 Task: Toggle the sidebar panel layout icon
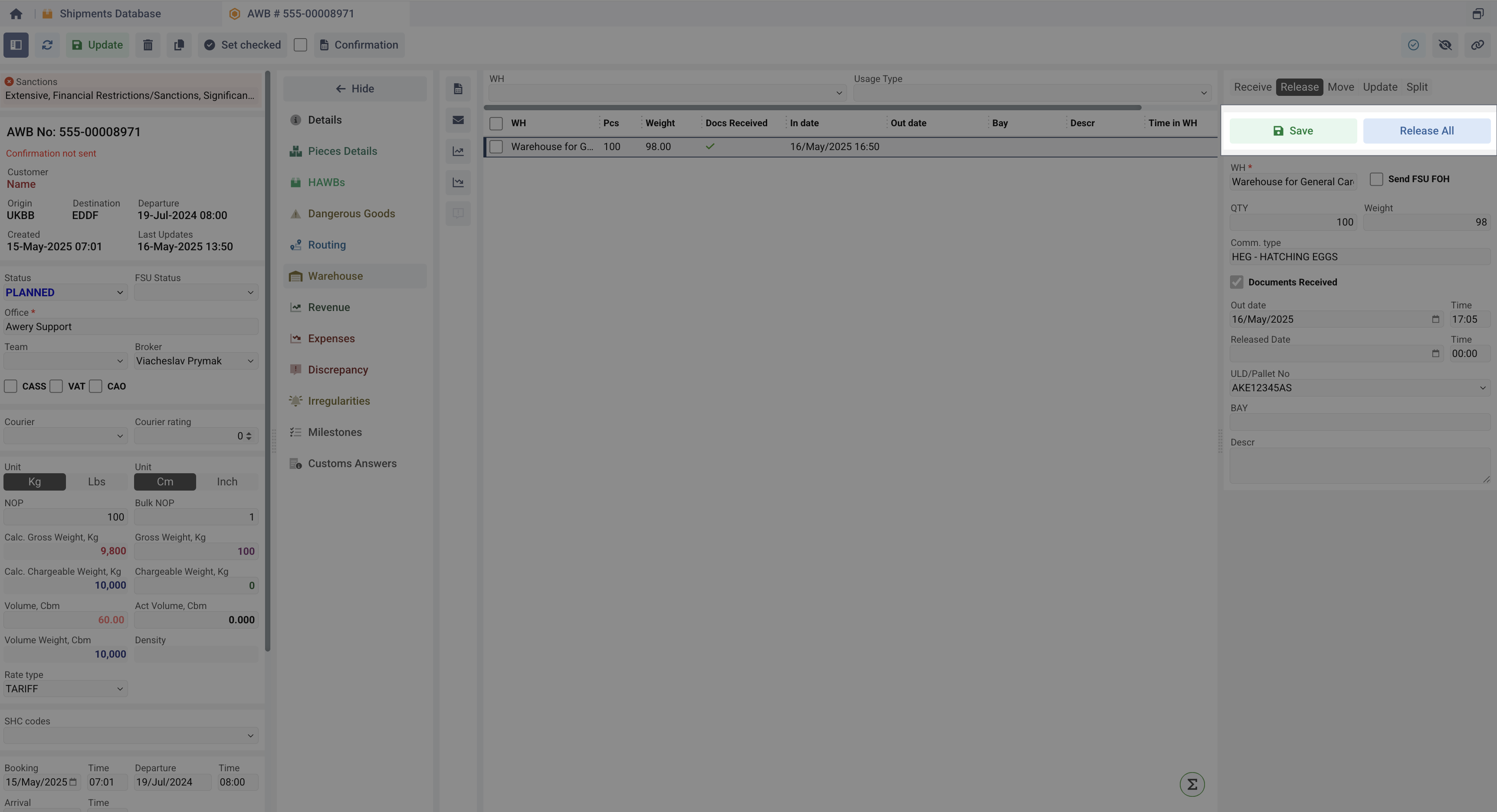click(x=16, y=45)
